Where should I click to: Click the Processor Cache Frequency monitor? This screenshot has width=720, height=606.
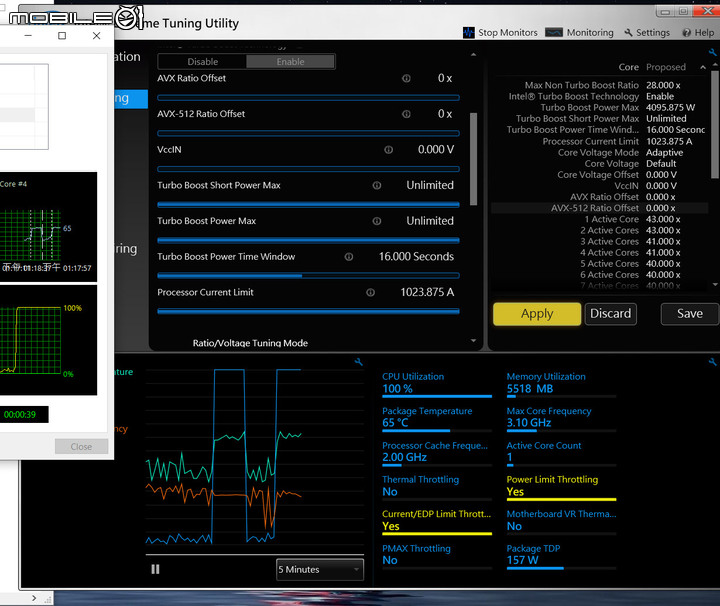coord(437,452)
